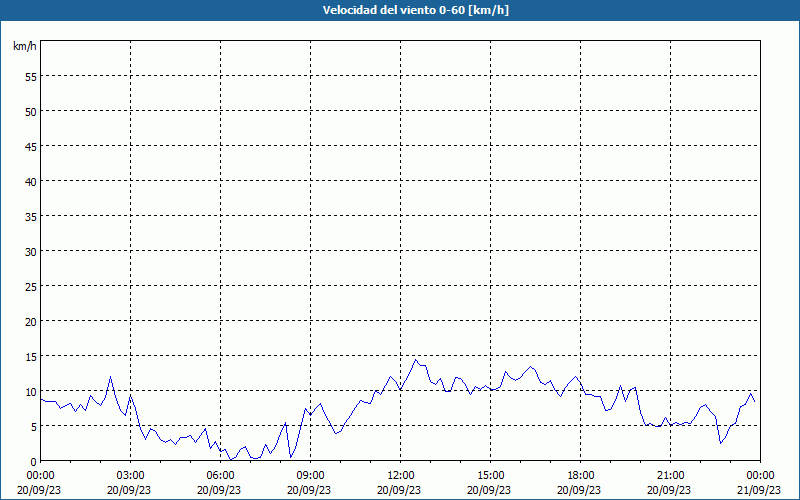Click the y-axis label 25
This screenshot has height=500, width=800.
click(31, 287)
